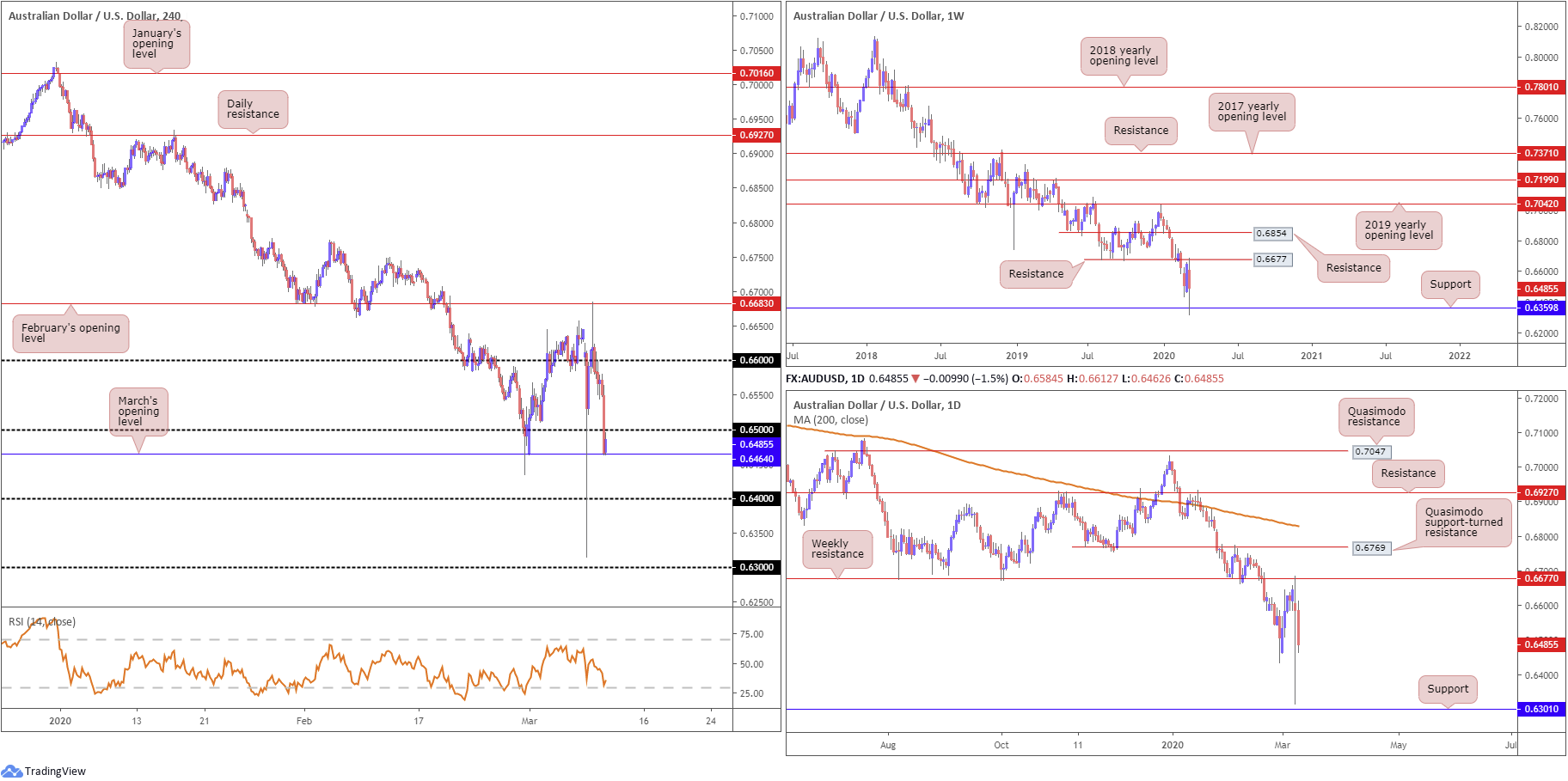
Task: Select the 0.73710 price label
Action: click(1541, 153)
